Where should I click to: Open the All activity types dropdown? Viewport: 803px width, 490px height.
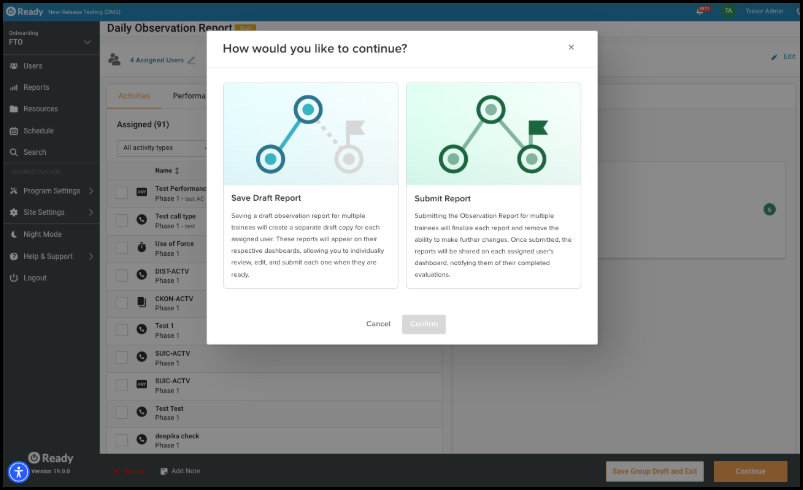tap(162, 148)
